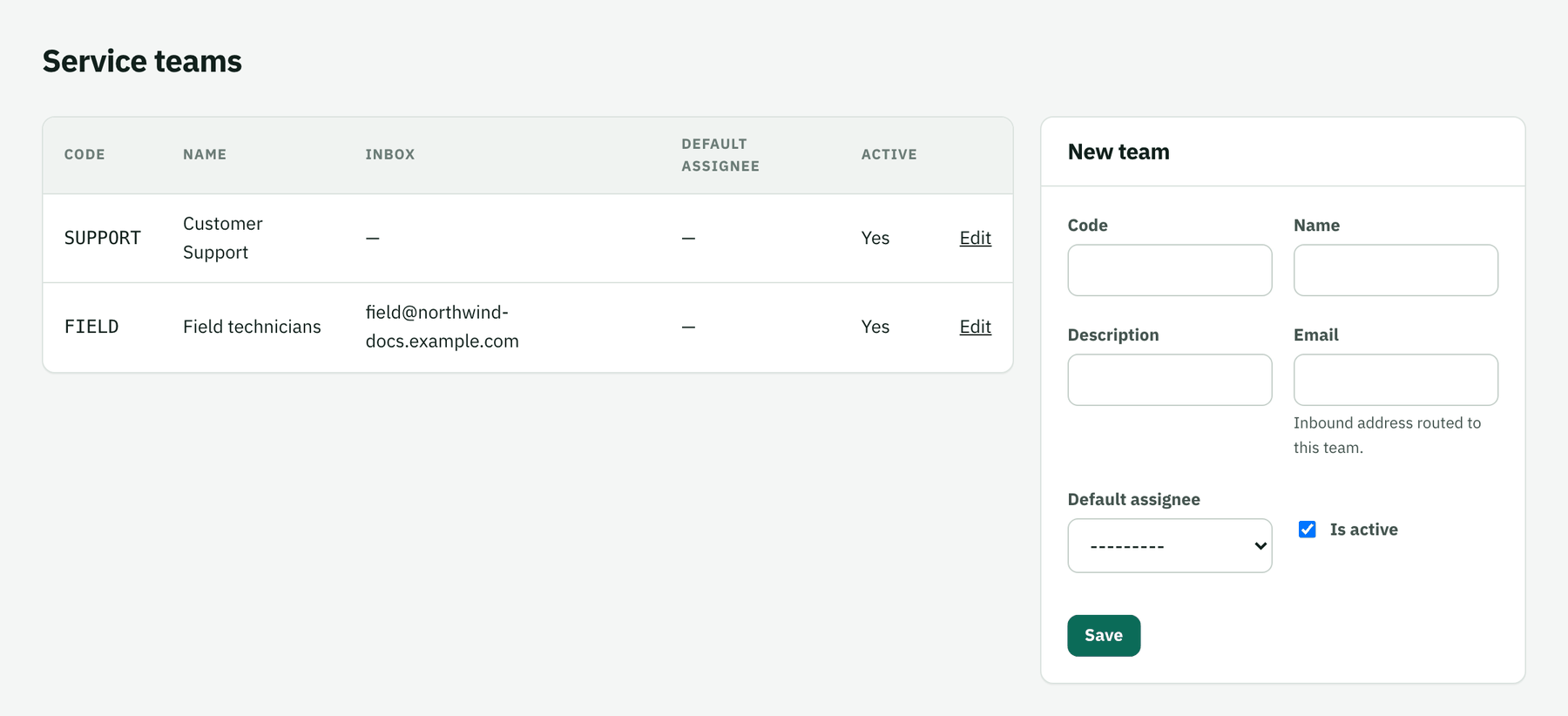The image size is (1568, 716).
Task: Click the Service teams page heading
Action: pyautogui.click(x=142, y=61)
